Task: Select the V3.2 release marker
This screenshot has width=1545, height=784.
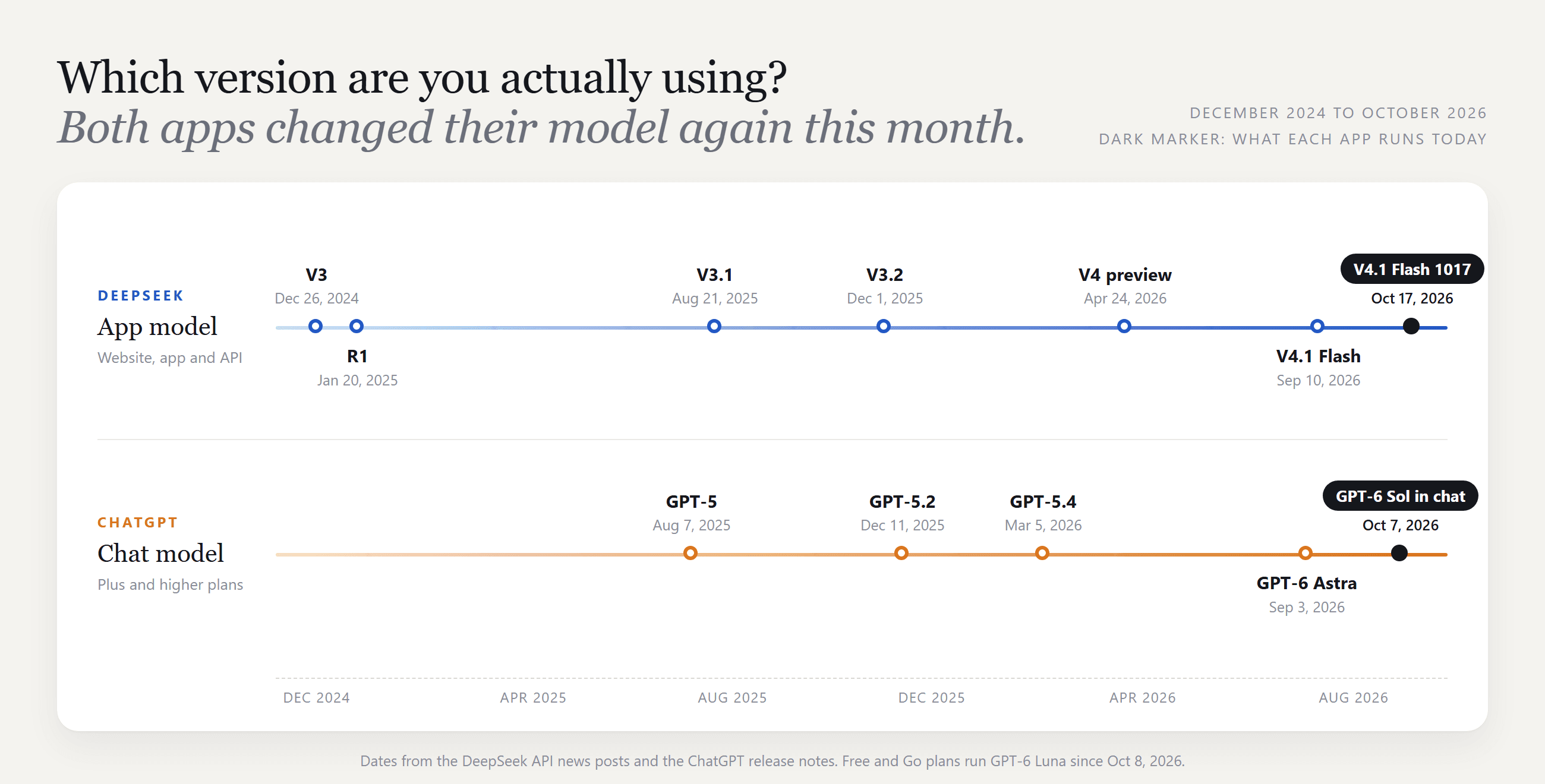Action: pos(884,326)
